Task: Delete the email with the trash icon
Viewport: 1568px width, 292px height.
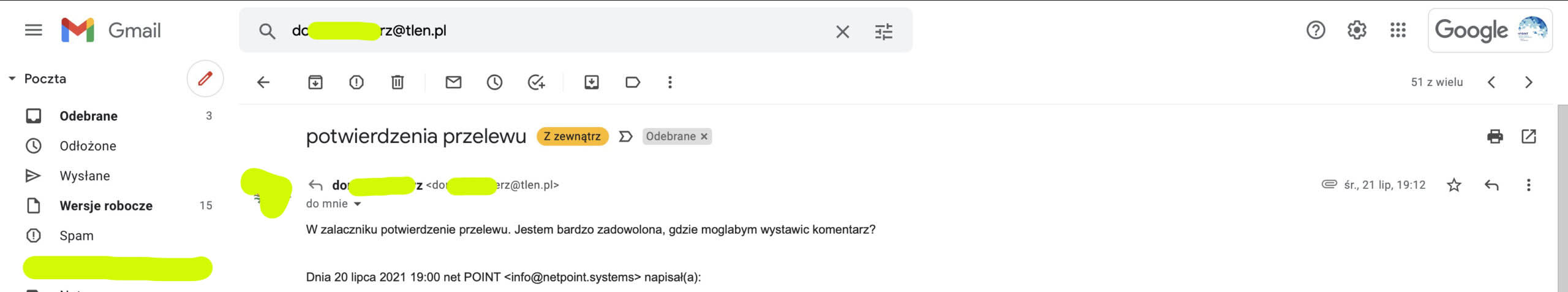Action: click(x=398, y=82)
